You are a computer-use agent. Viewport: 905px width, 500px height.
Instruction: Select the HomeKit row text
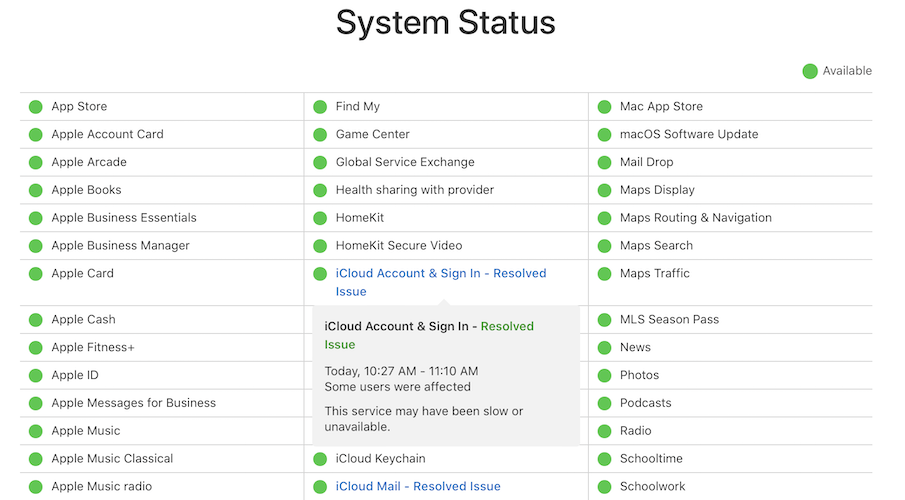pos(360,217)
